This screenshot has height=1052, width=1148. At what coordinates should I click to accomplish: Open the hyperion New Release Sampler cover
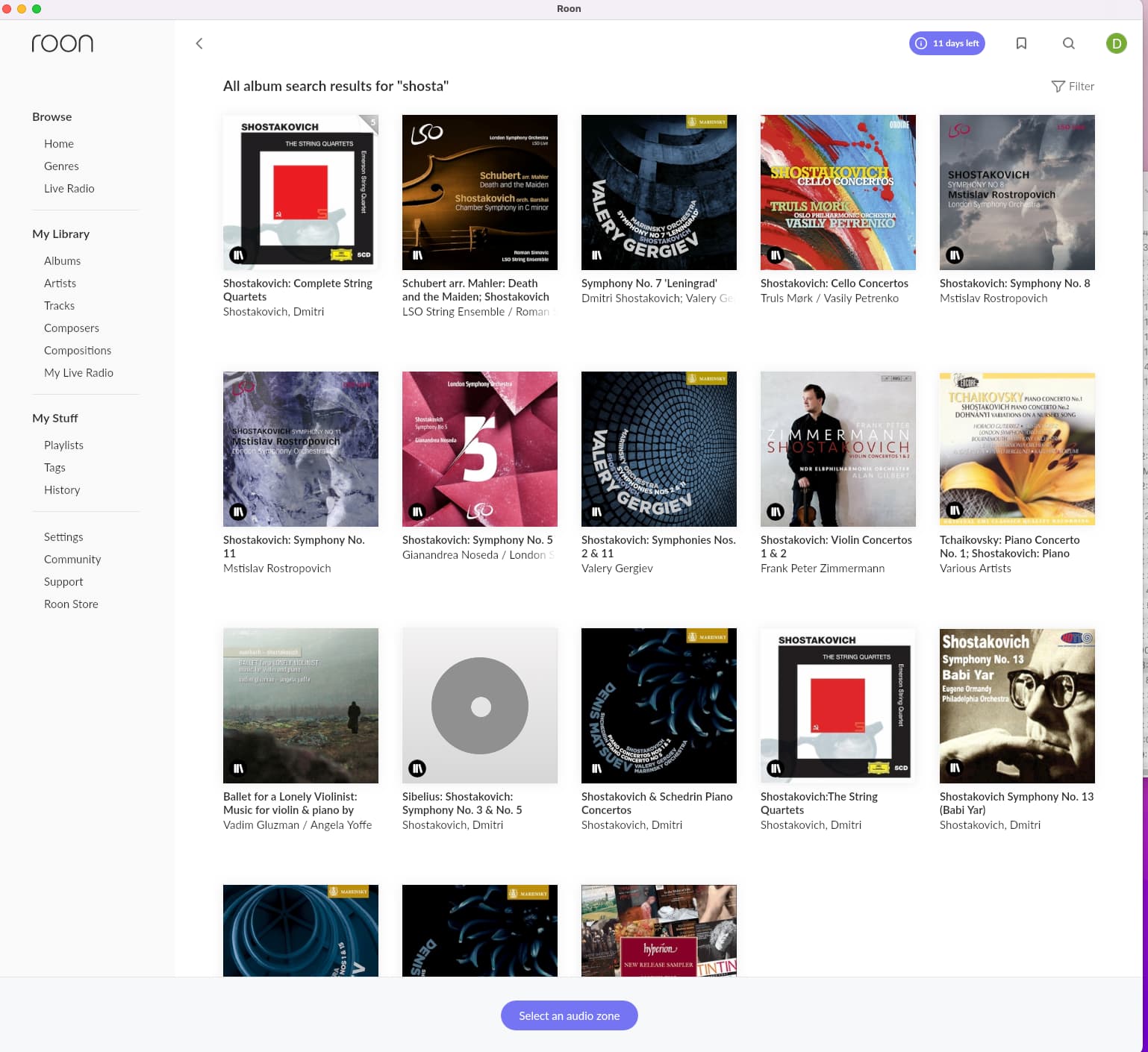click(x=659, y=930)
